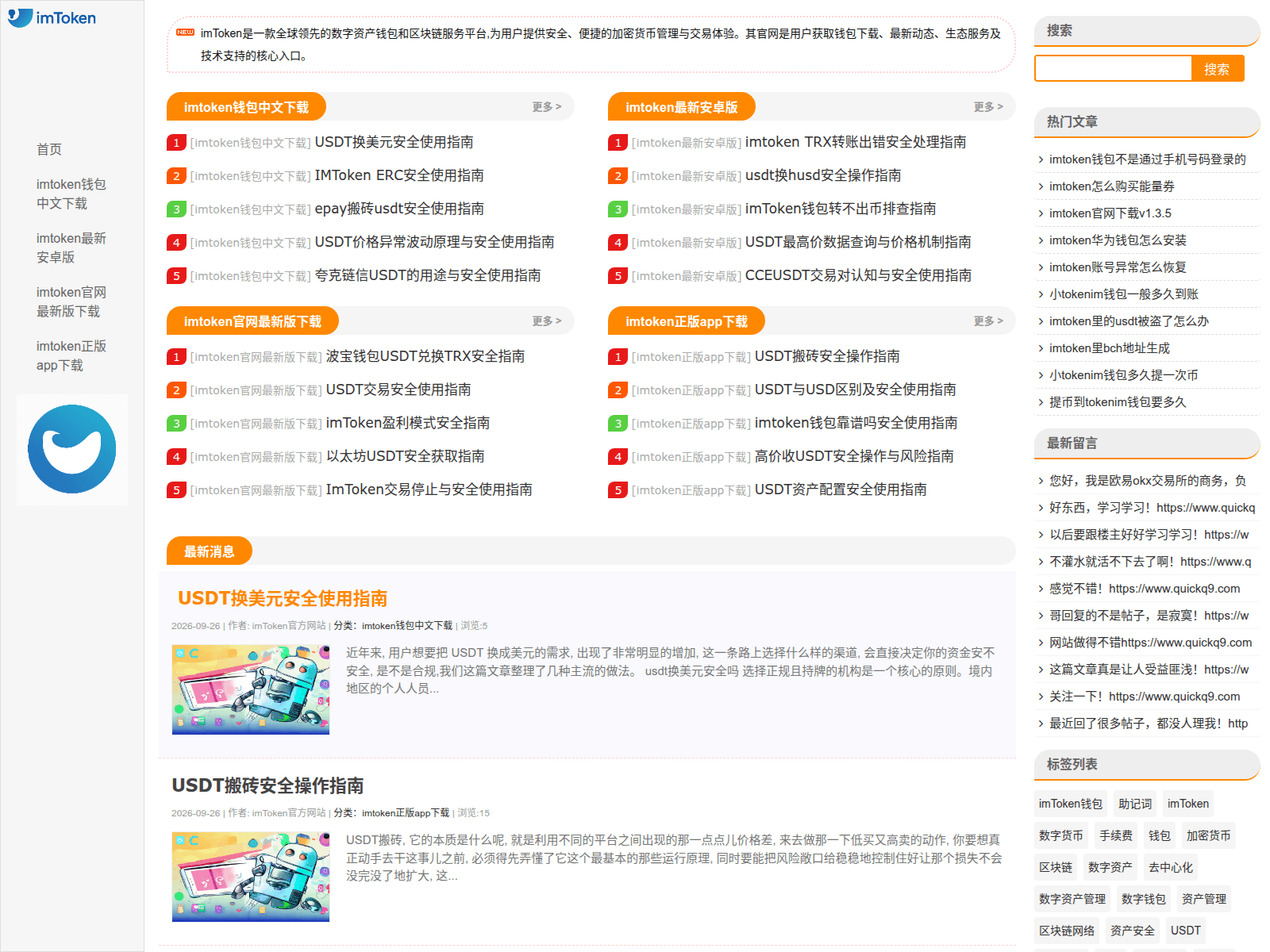Expand 更多 for imtoken正版app下载 section
This screenshot has height=952, width=1270.
(988, 321)
